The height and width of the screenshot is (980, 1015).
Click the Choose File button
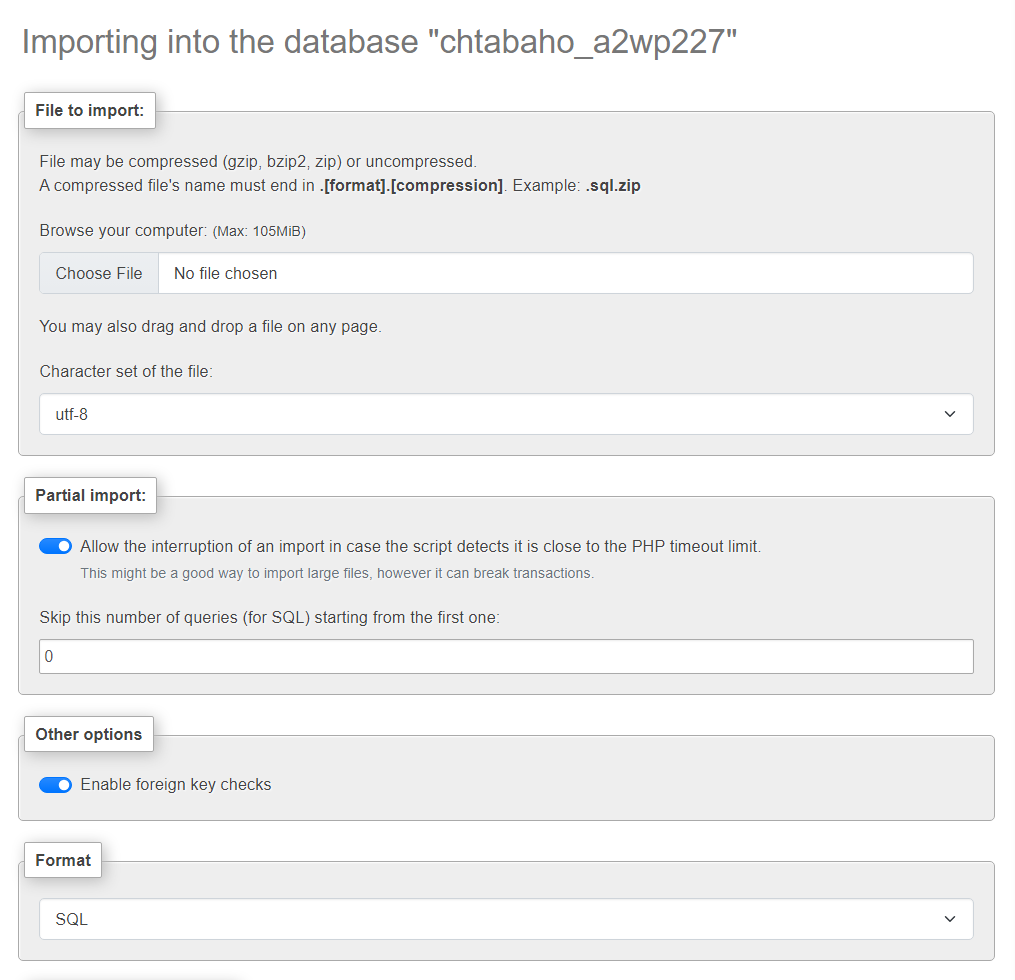point(98,273)
